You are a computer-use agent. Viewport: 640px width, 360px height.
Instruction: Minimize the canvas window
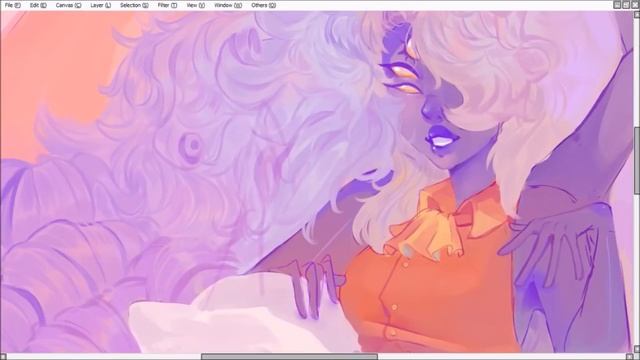coord(618,5)
